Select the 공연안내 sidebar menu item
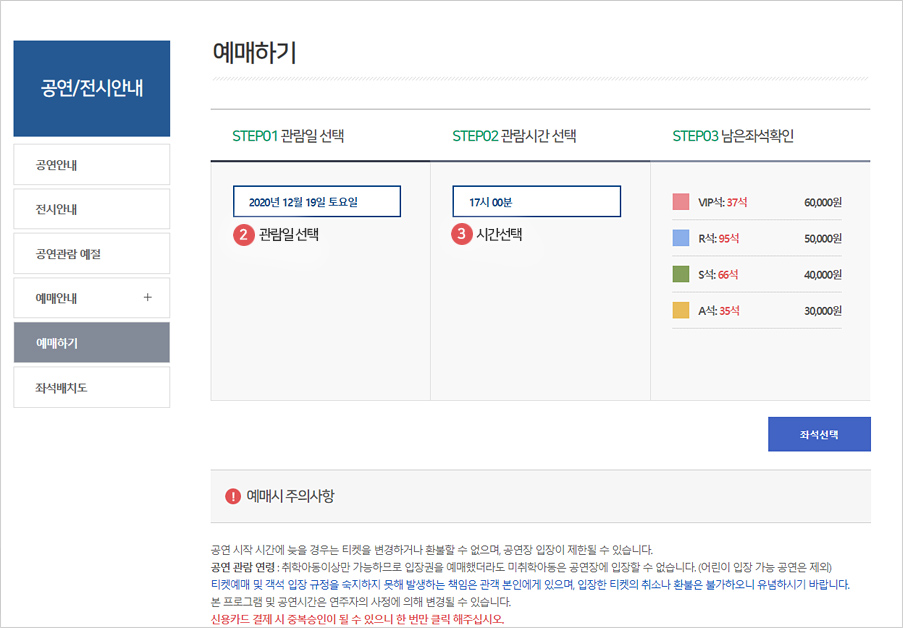The image size is (903, 628). pos(91,164)
